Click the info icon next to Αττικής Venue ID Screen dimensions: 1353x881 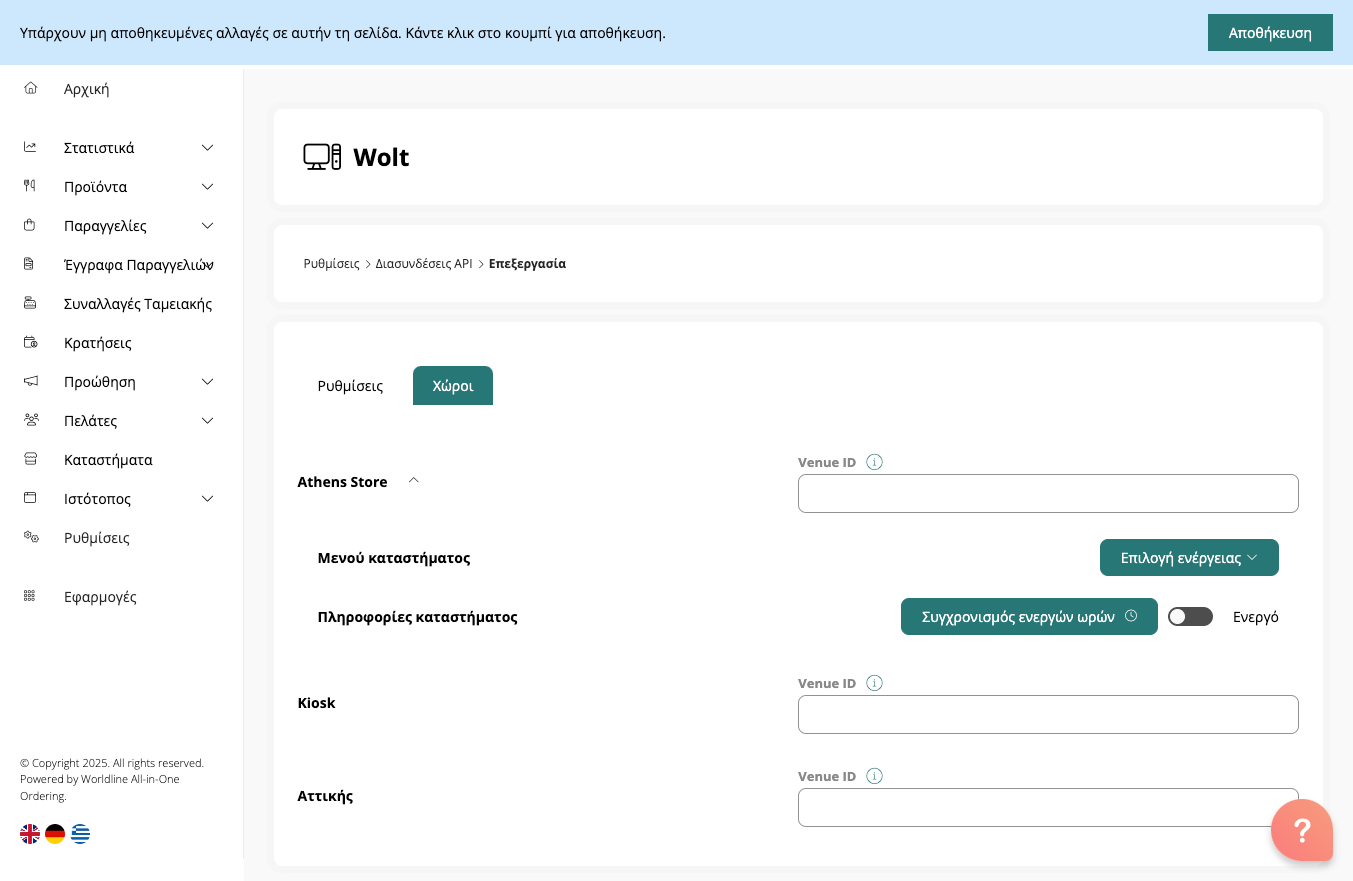[x=875, y=776]
